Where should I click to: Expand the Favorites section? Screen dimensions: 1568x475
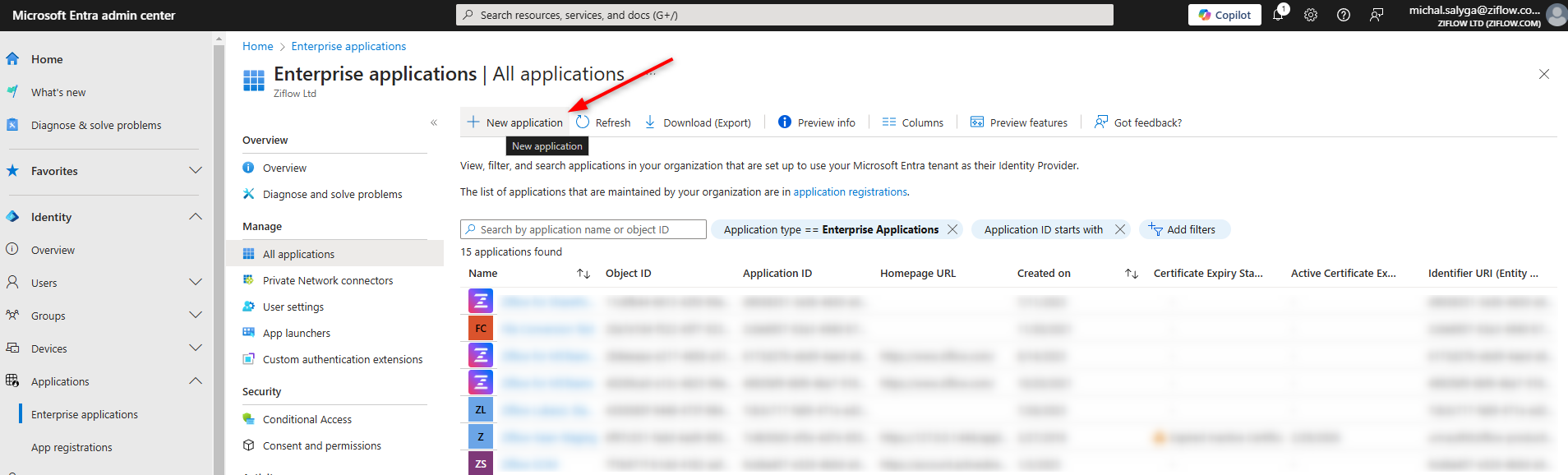[196, 171]
